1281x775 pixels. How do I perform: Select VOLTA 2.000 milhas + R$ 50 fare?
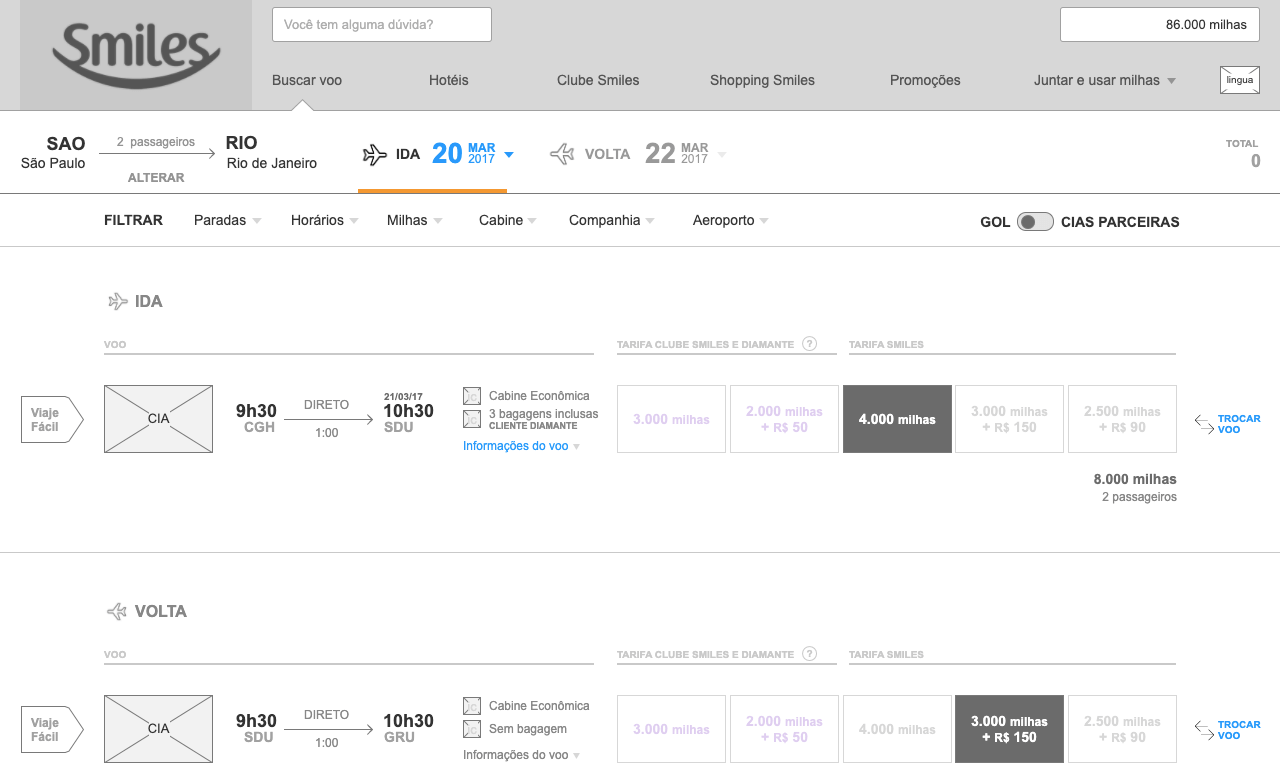[784, 729]
